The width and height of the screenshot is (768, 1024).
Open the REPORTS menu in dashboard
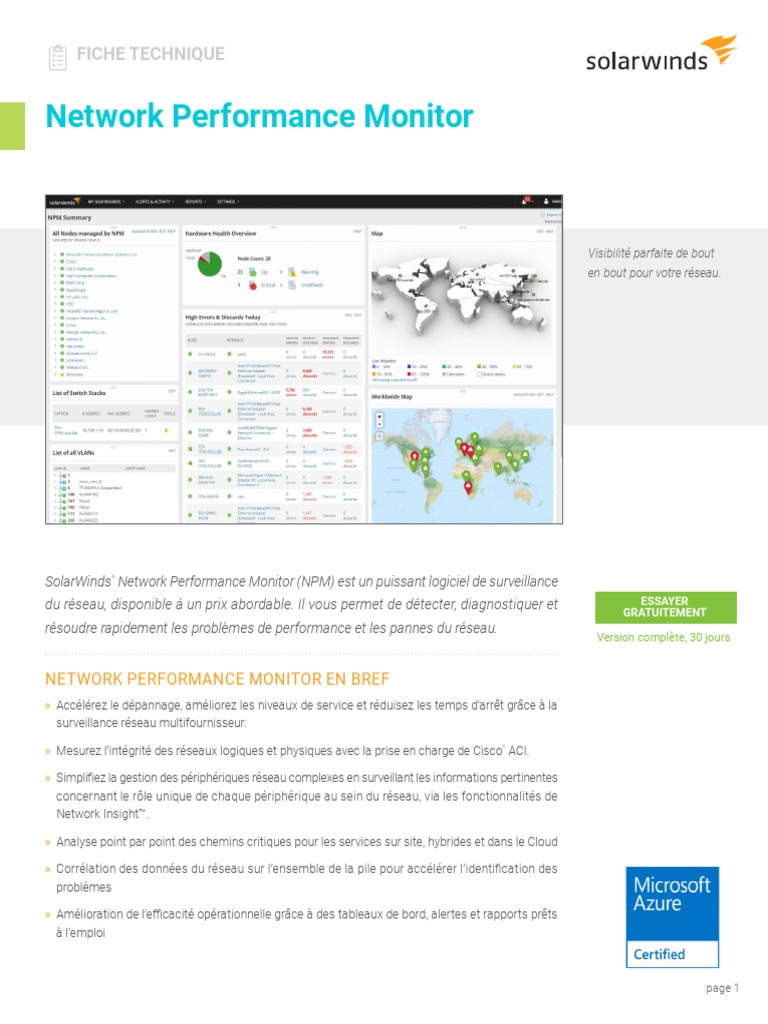[x=195, y=202]
